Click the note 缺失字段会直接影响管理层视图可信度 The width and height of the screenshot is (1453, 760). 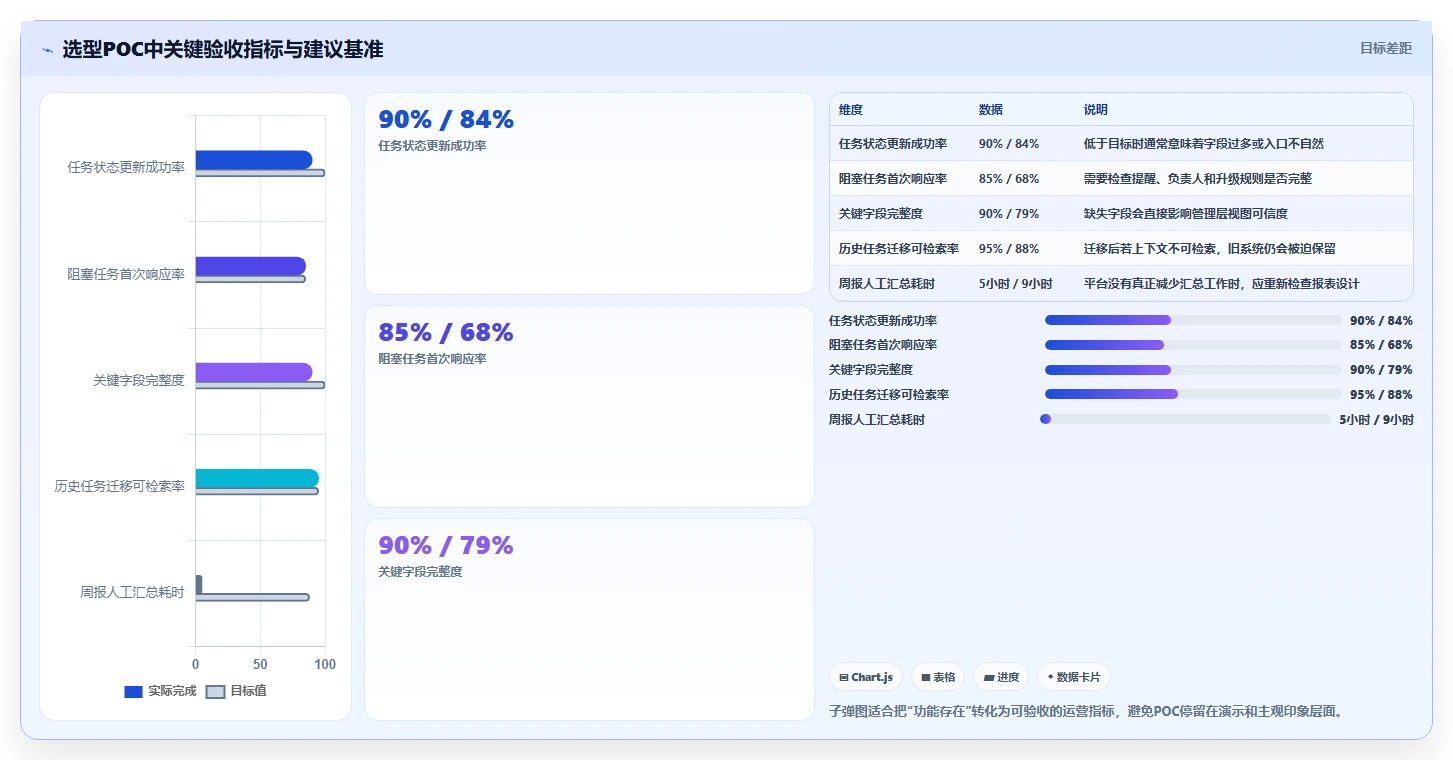[1186, 214]
